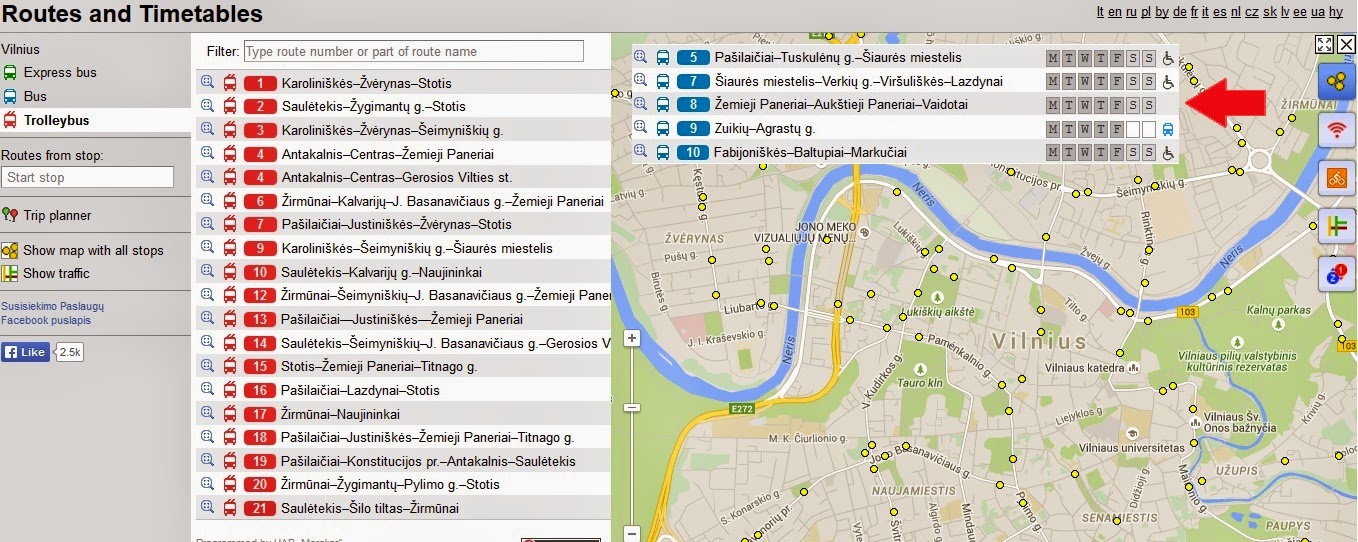Image resolution: width=1358 pixels, height=542 pixels.
Task: Click the blue number 8 bus route badge
Action: point(693,104)
